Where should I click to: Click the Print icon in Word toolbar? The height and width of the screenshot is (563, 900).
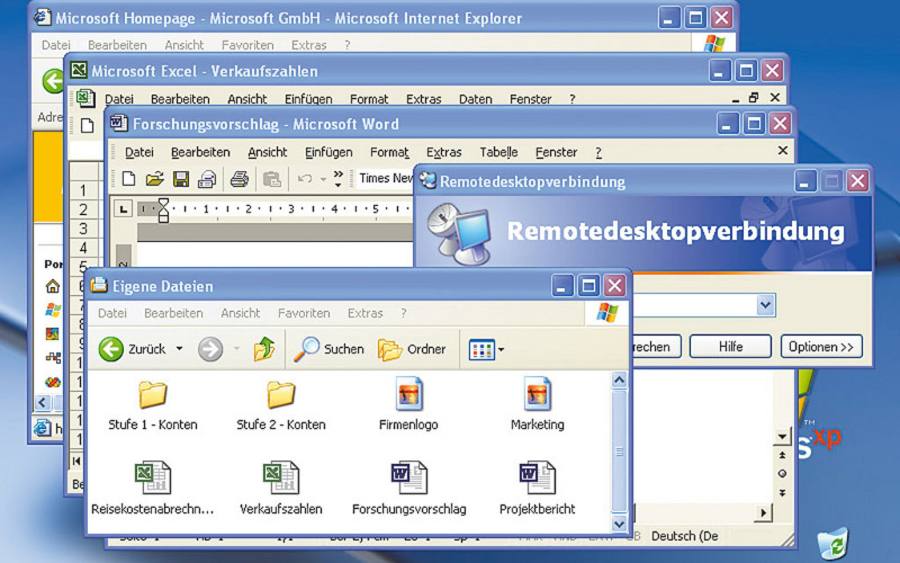pyautogui.click(x=239, y=179)
